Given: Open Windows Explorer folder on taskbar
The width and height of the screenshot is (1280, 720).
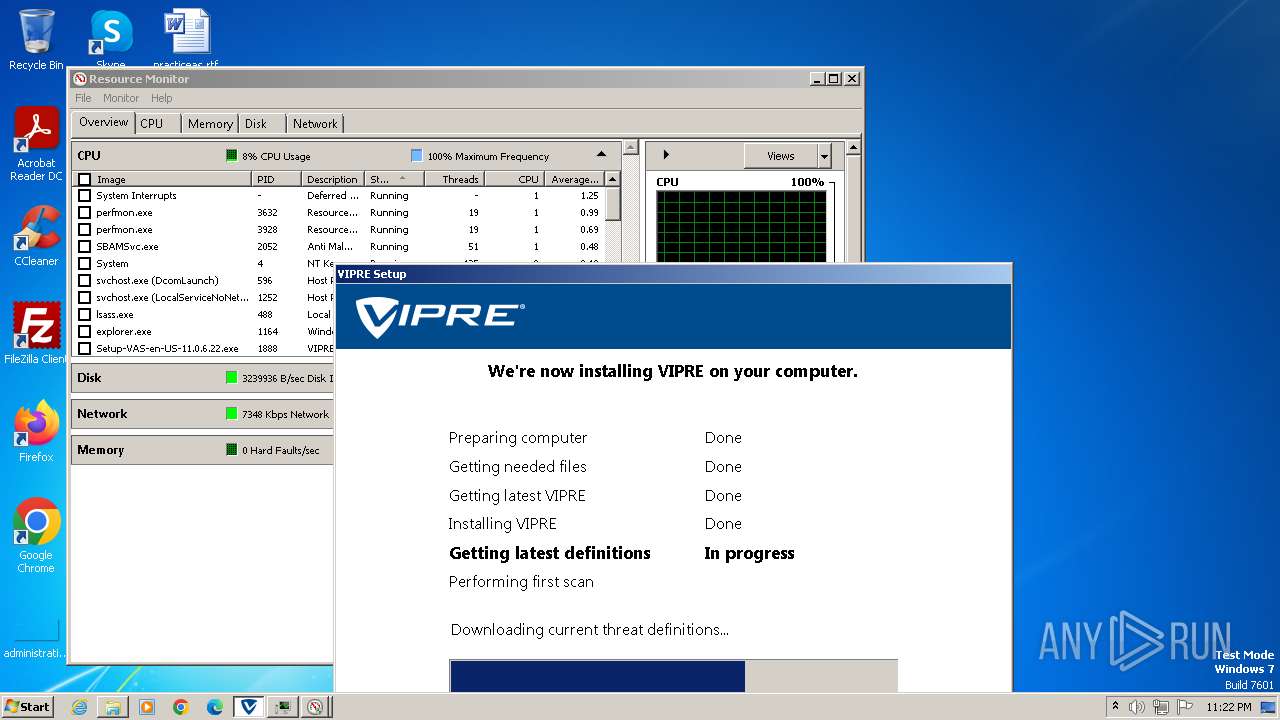Looking at the screenshot, I should [x=113, y=707].
